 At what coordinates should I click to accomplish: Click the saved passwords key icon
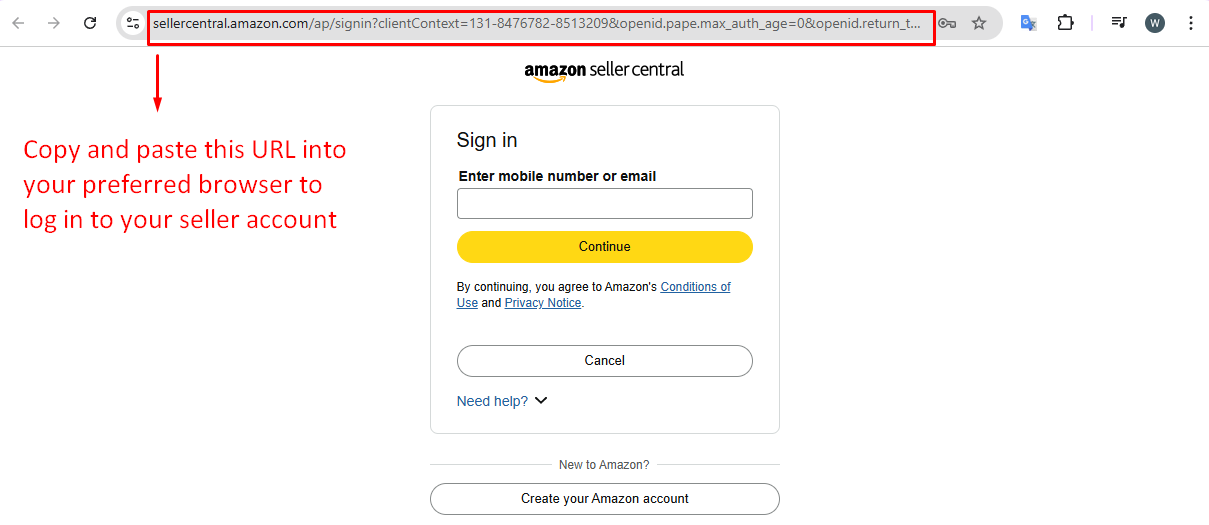[x=947, y=23]
